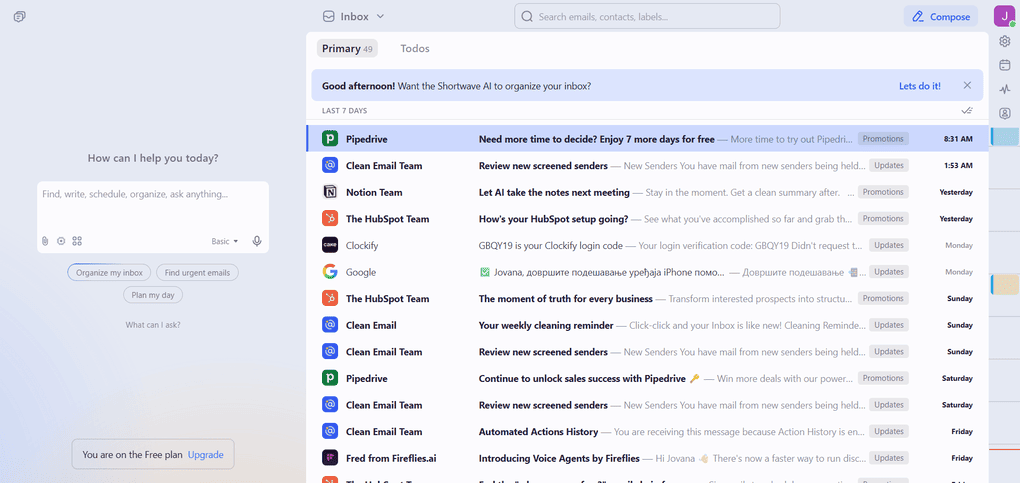Click the blue calendar event in right sidebar

point(1005,137)
